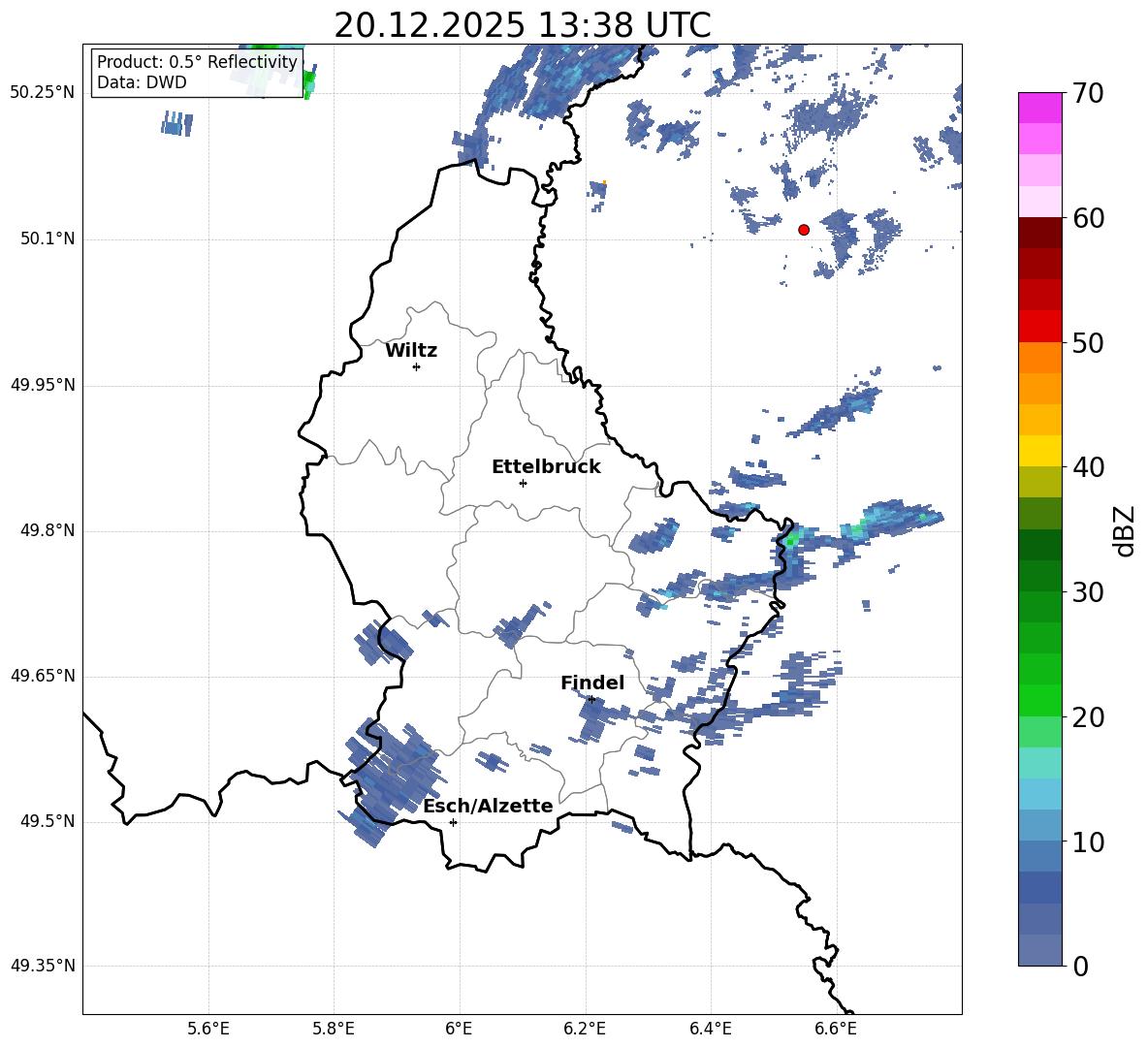1148x1048 pixels.
Task: Click the 5.8°E longitude label
Action: pyautogui.click(x=334, y=1029)
